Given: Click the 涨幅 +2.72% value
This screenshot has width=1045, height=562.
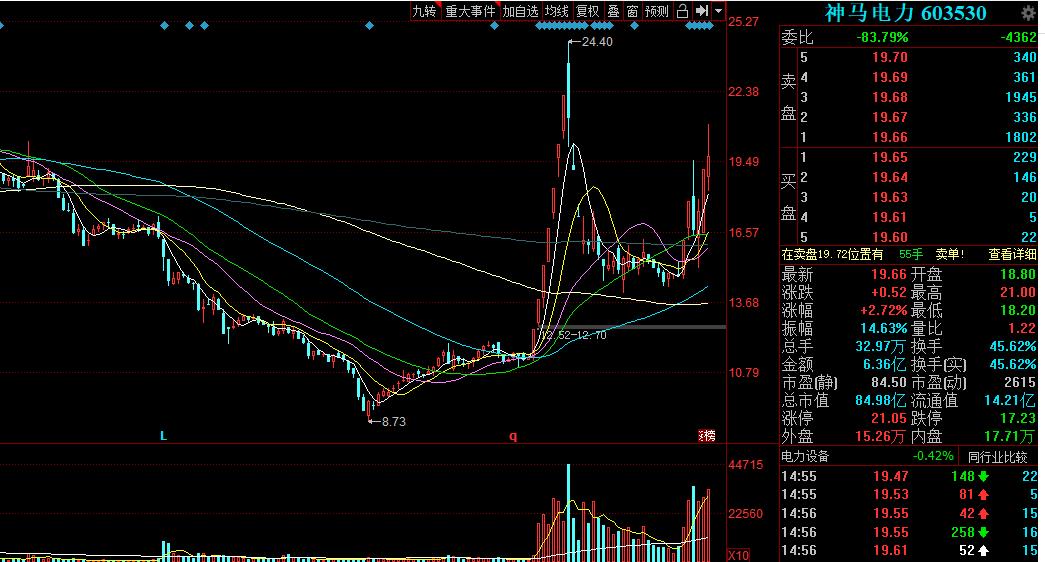Looking at the screenshot, I should click(x=884, y=310).
